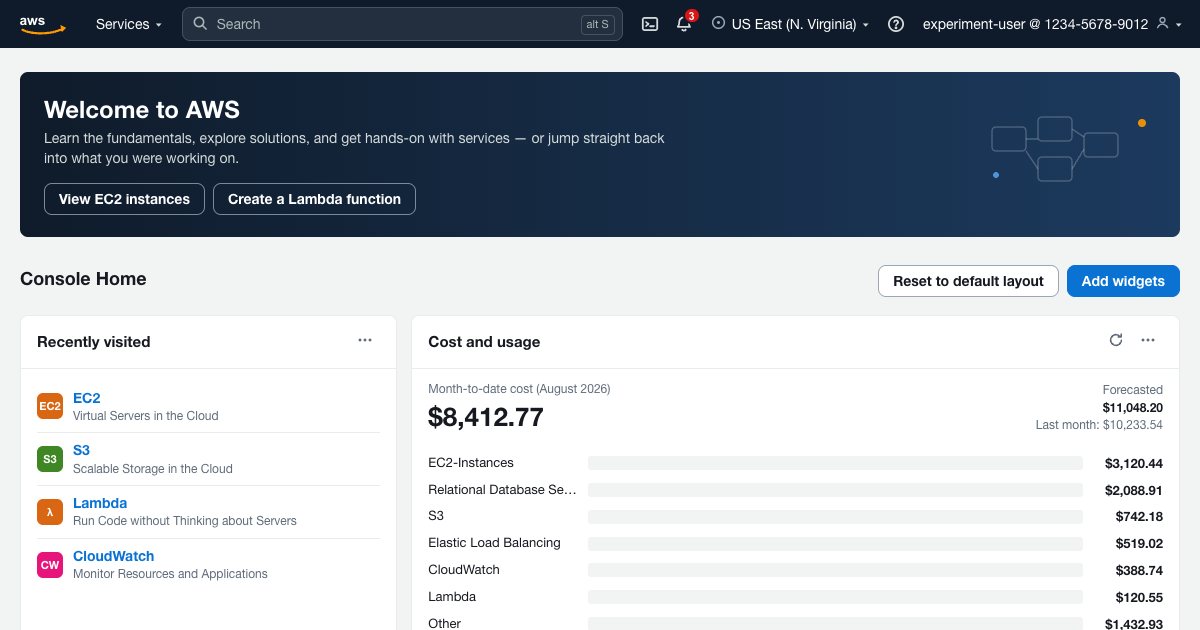This screenshot has height=630, width=1200.
Task: Click Create a Lambda function button
Action: [314, 199]
